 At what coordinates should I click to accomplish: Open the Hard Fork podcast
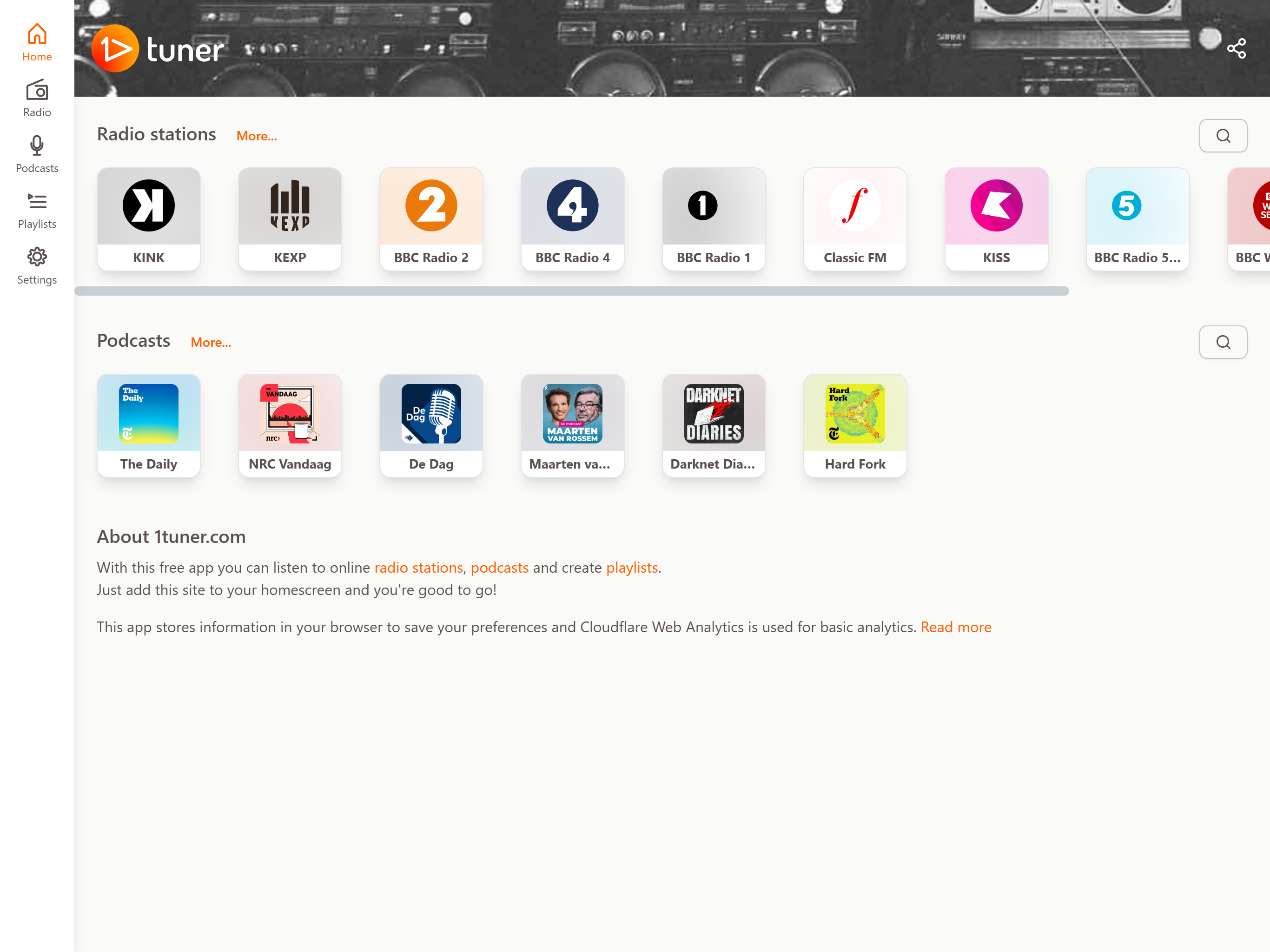(x=855, y=425)
